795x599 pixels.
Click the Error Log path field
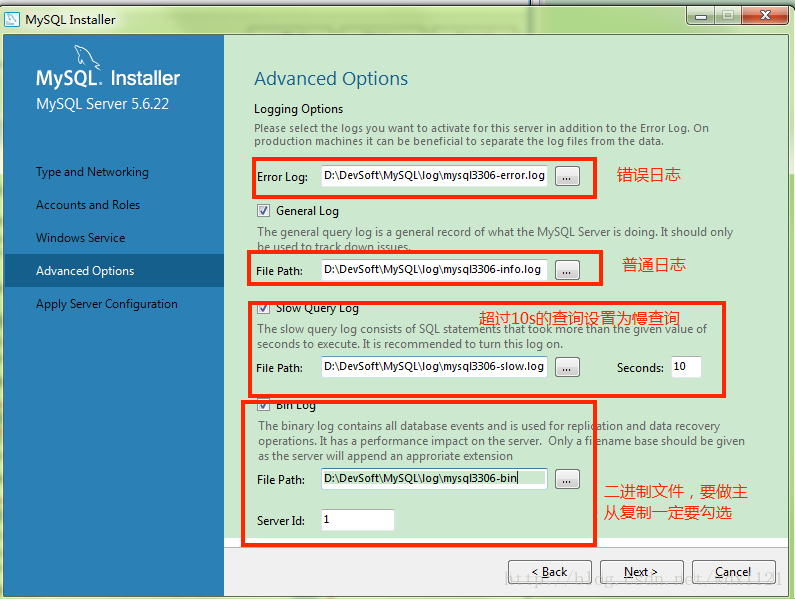click(x=435, y=175)
